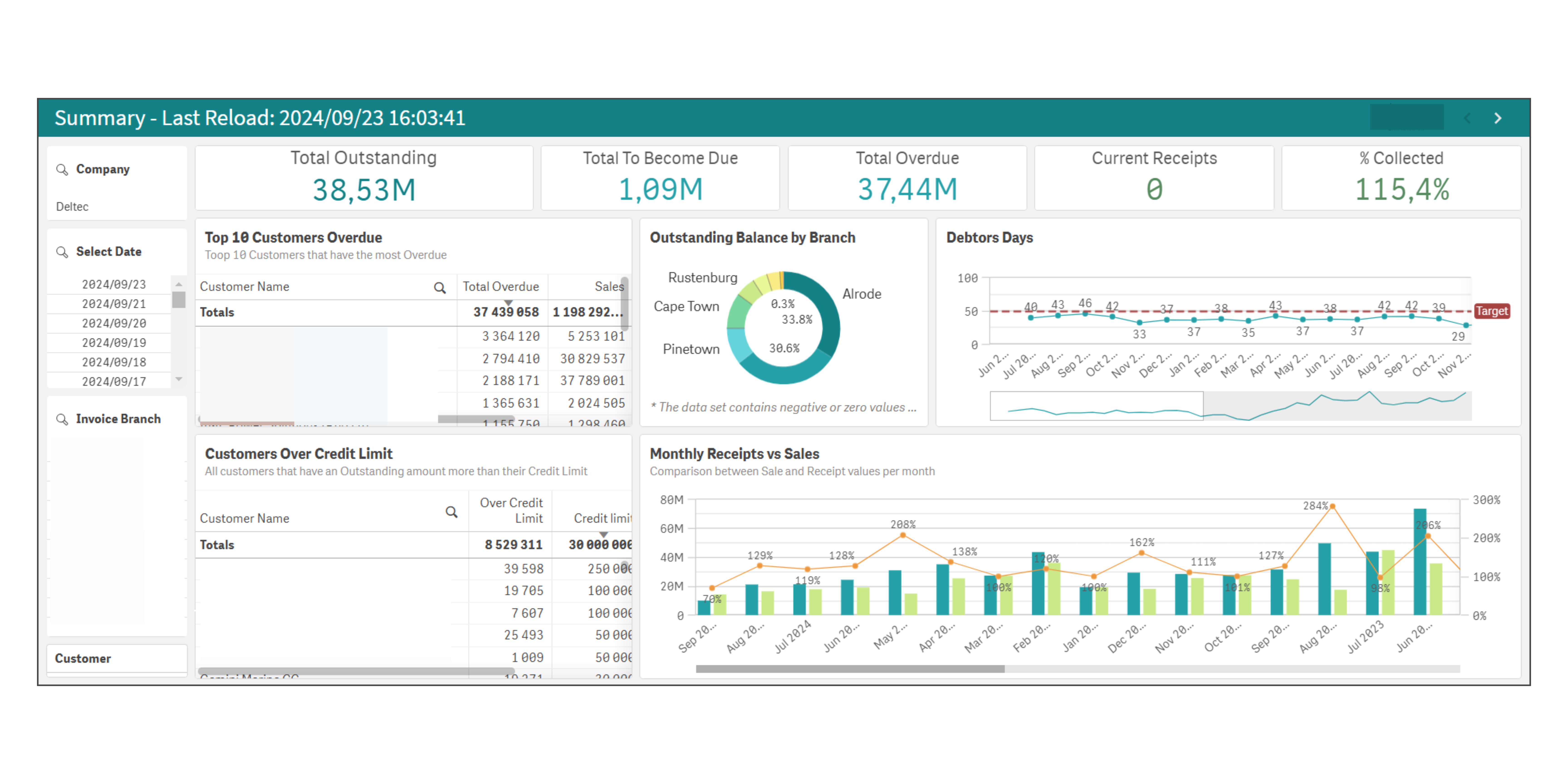Click Alrode segment label on donut chart
Viewport: 1568px width, 784px height.
(x=861, y=294)
